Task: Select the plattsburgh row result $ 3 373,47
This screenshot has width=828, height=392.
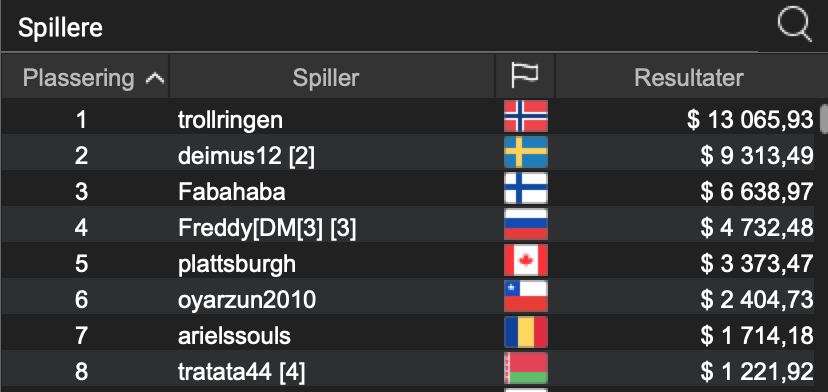Action: 757,264
